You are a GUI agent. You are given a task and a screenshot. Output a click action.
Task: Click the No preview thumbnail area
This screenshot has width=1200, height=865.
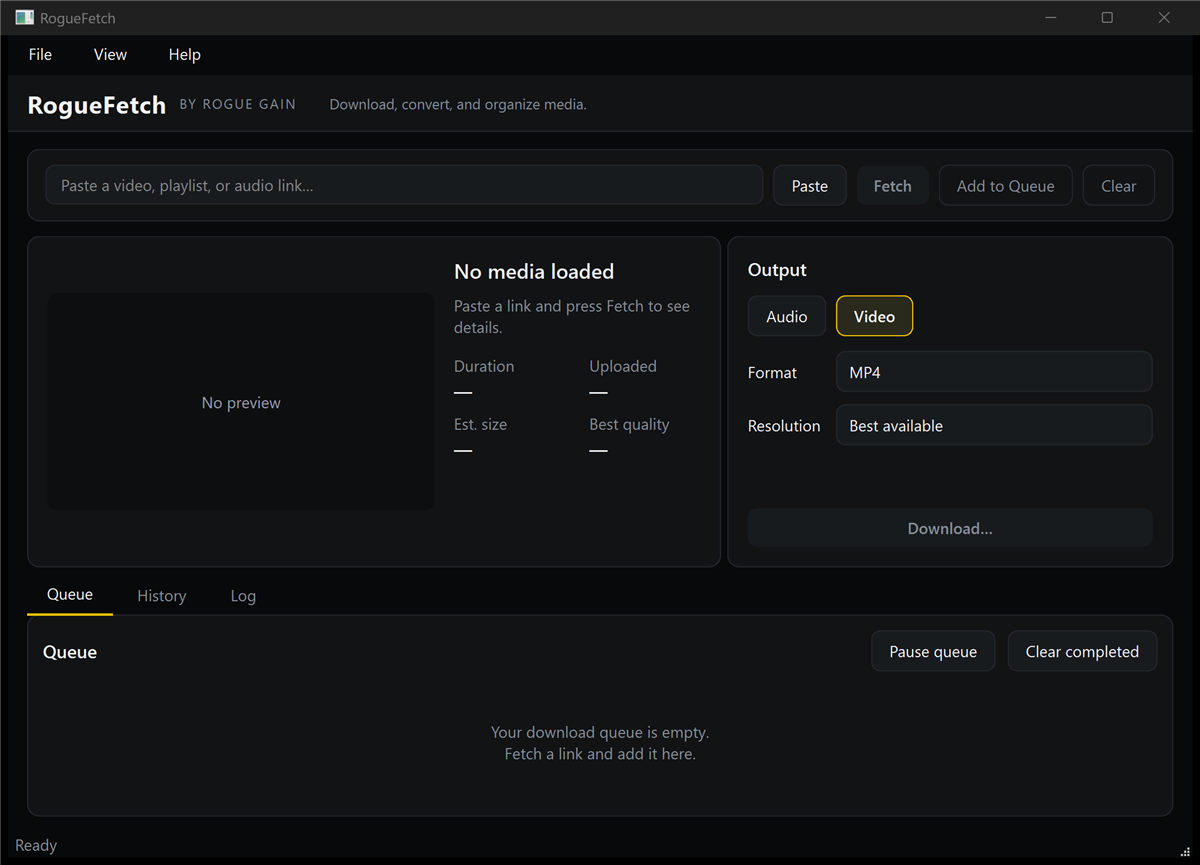pyautogui.click(x=241, y=402)
